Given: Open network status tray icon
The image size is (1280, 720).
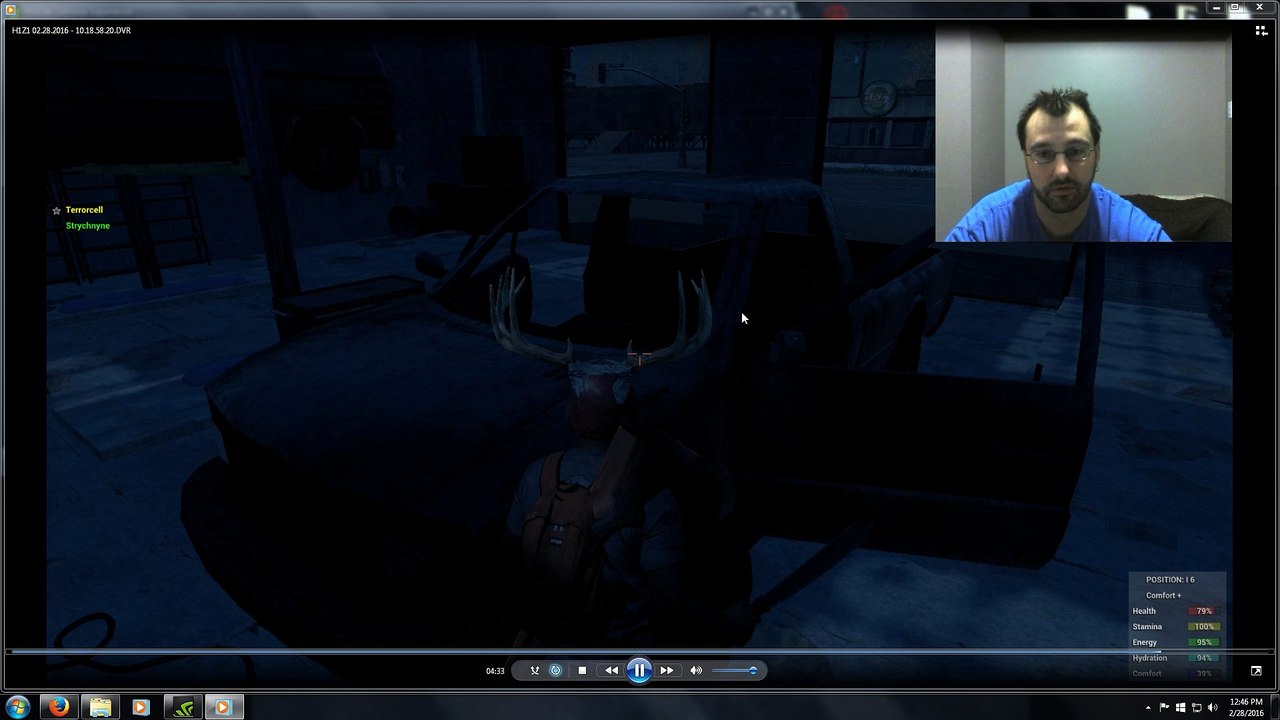Looking at the screenshot, I should pos(1196,708).
